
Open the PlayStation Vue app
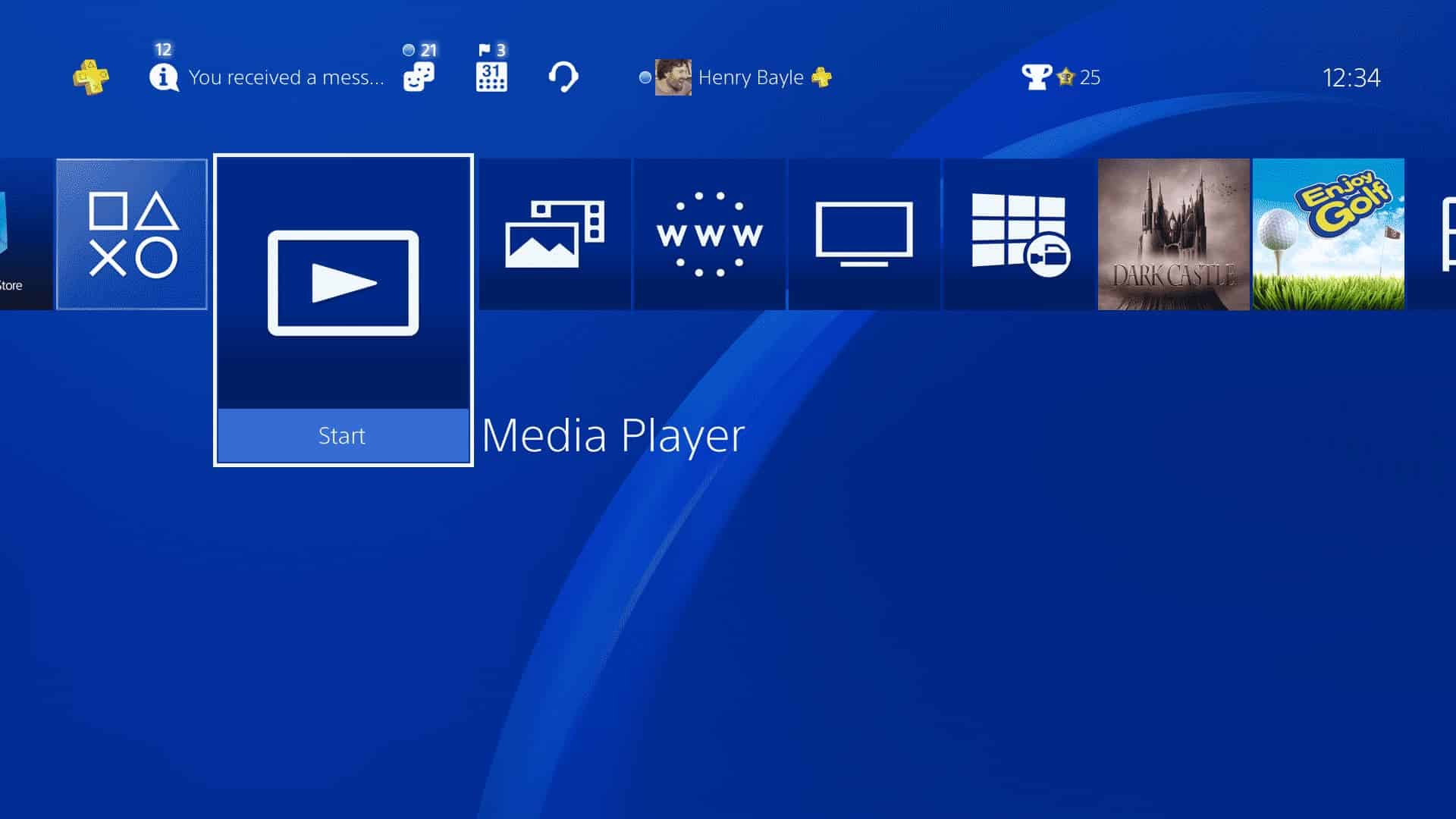pyautogui.click(x=862, y=235)
